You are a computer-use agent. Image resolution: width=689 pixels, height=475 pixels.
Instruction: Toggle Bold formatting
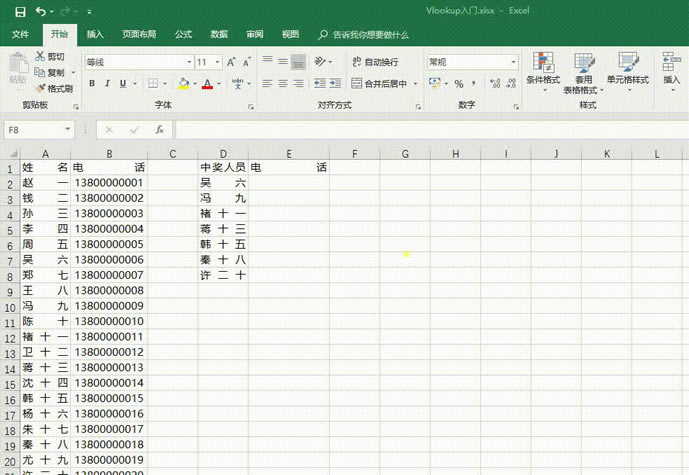pyautogui.click(x=92, y=83)
